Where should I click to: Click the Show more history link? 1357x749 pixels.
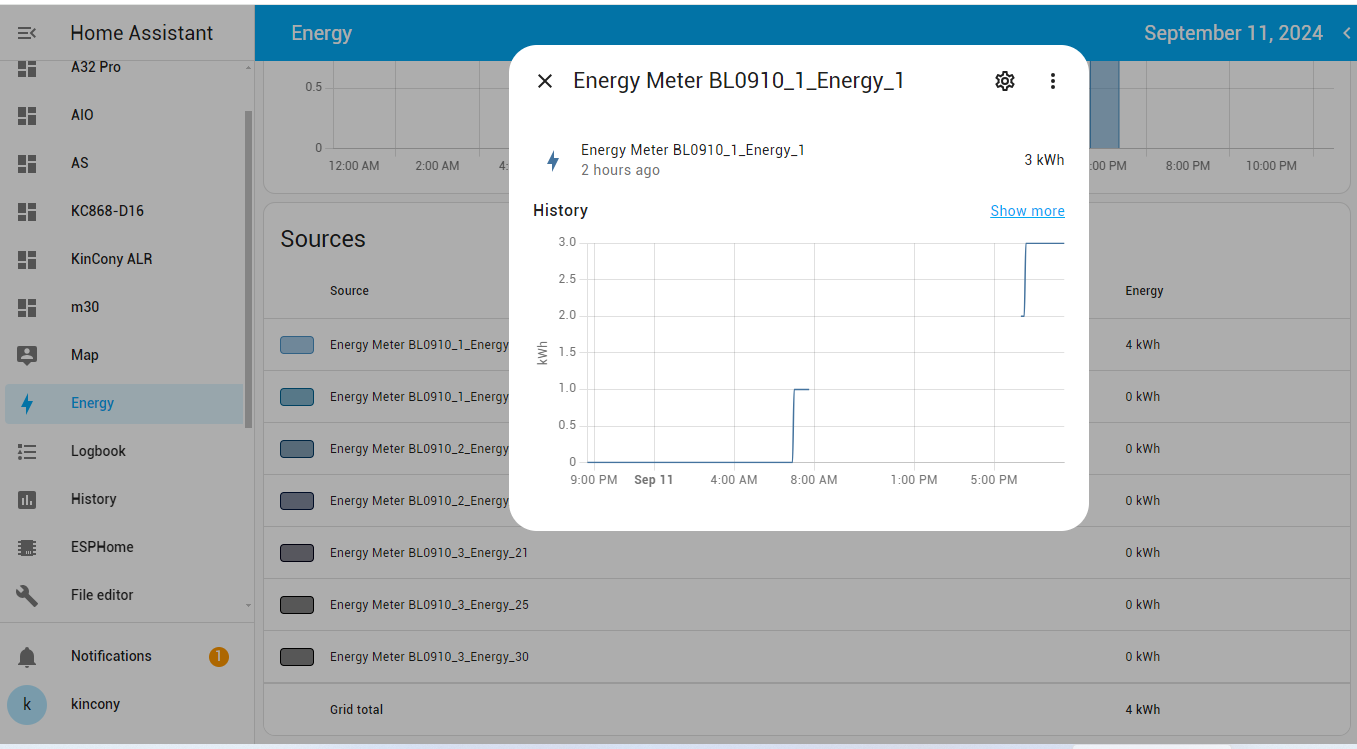point(1027,211)
